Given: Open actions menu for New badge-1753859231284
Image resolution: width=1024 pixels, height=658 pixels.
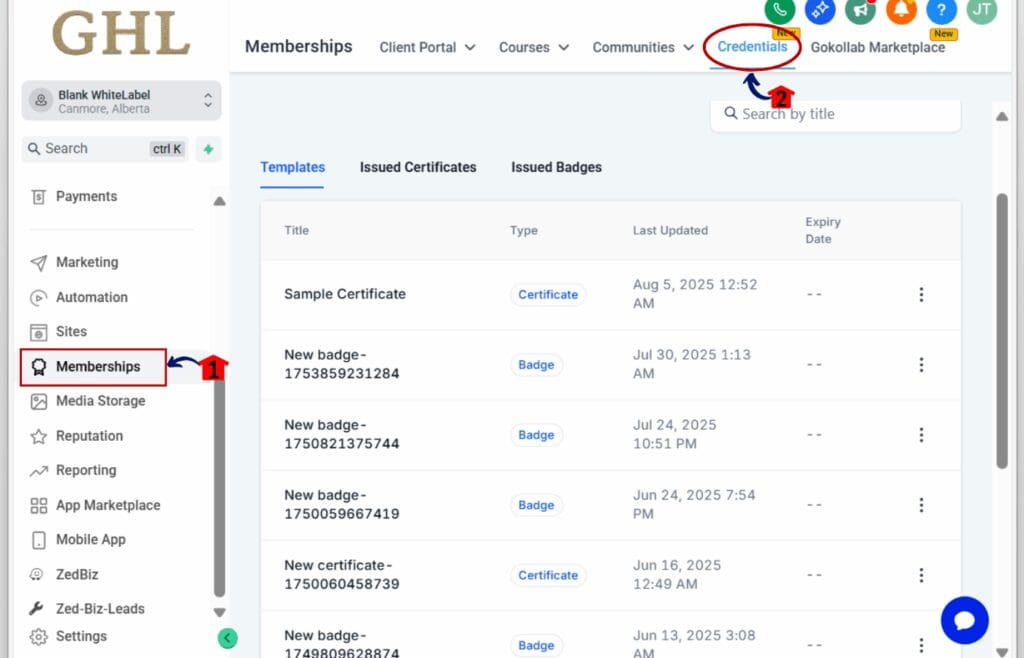Looking at the screenshot, I should point(921,364).
